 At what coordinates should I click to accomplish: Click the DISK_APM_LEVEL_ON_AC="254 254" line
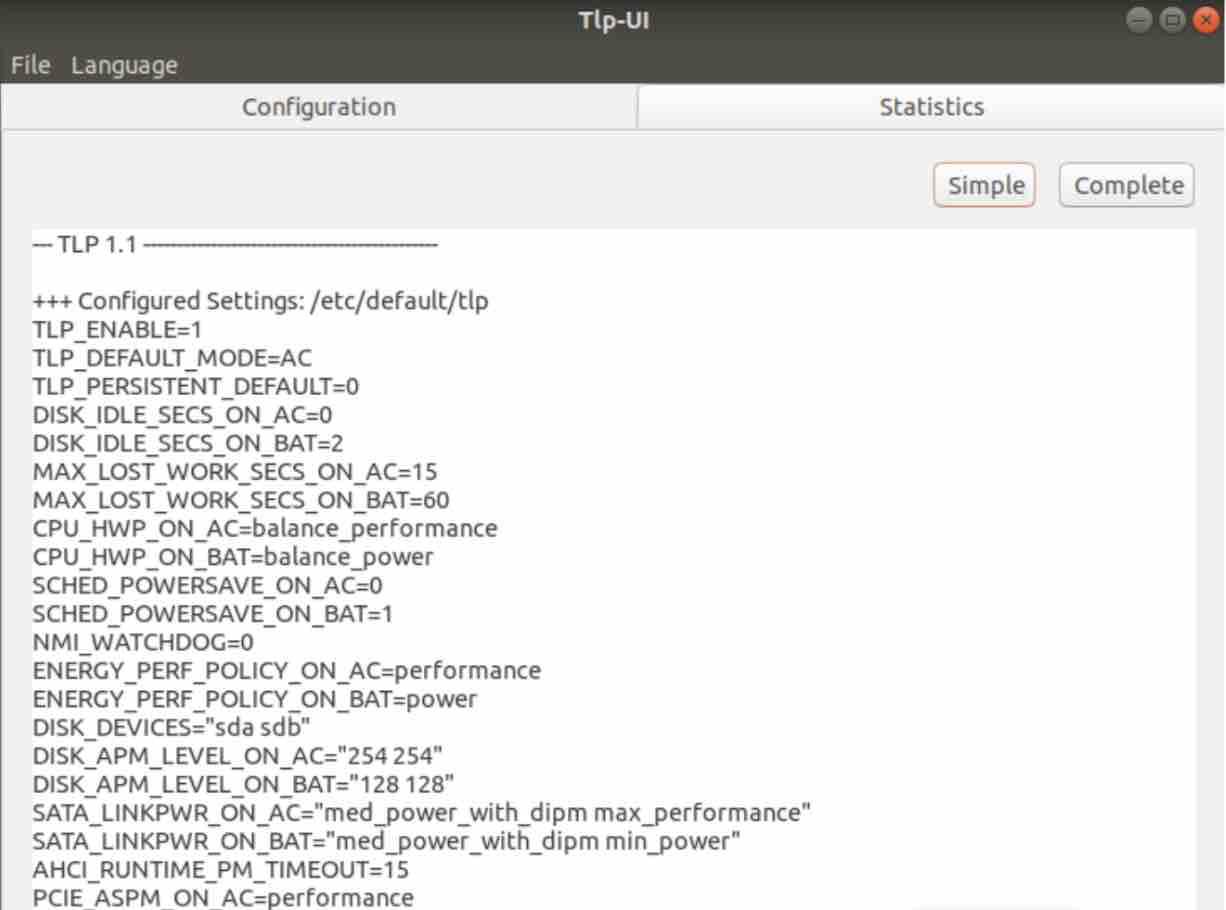(238, 756)
